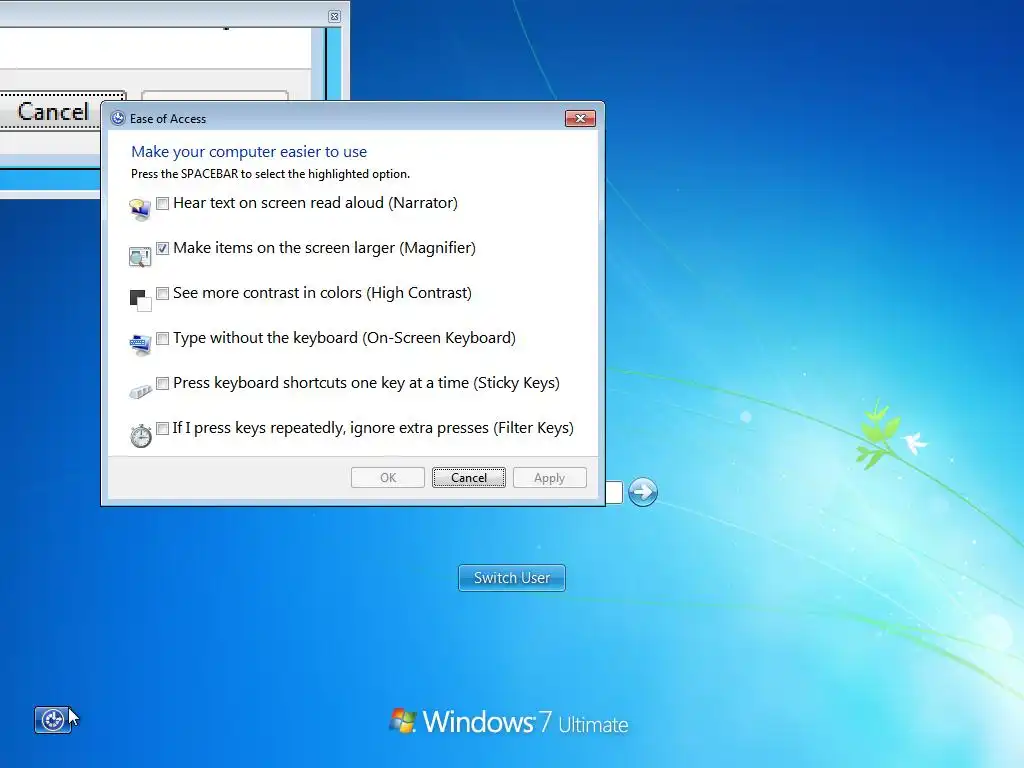
Task: Click the magnified Cancel button in Magnifier window
Action: [52, 111]
